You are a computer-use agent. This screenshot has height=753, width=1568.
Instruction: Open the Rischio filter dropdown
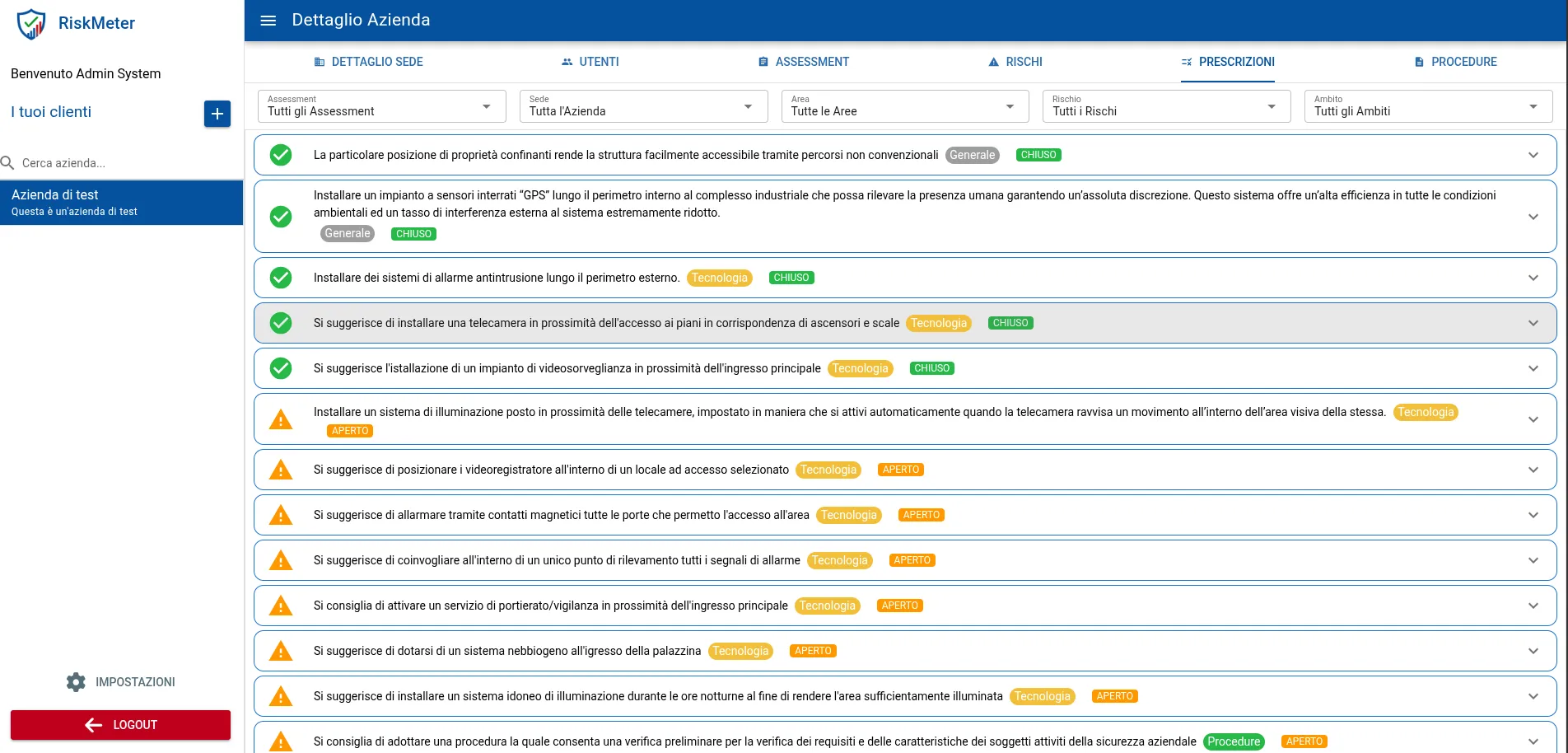(1166, 106)
